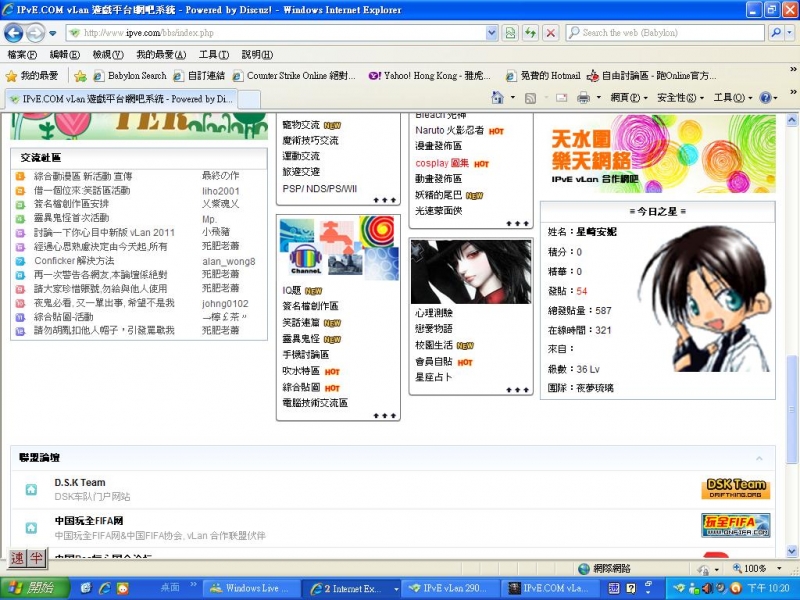The image size is (800, 600).
Task: Open the Babylon Search bookmark
Action: click(x=130, y=76)
